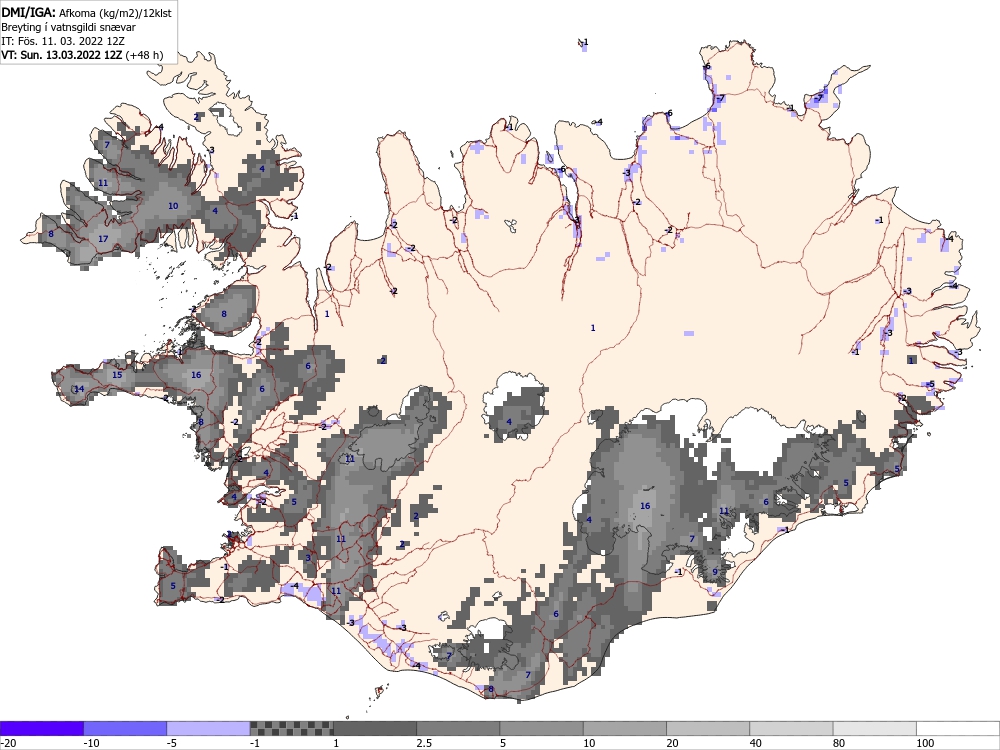This screenshot has width=1000, height=750.
Task: Click the '(+48 h)' forecast offset text
Action: pyautogui.click(x=144, y=55)
